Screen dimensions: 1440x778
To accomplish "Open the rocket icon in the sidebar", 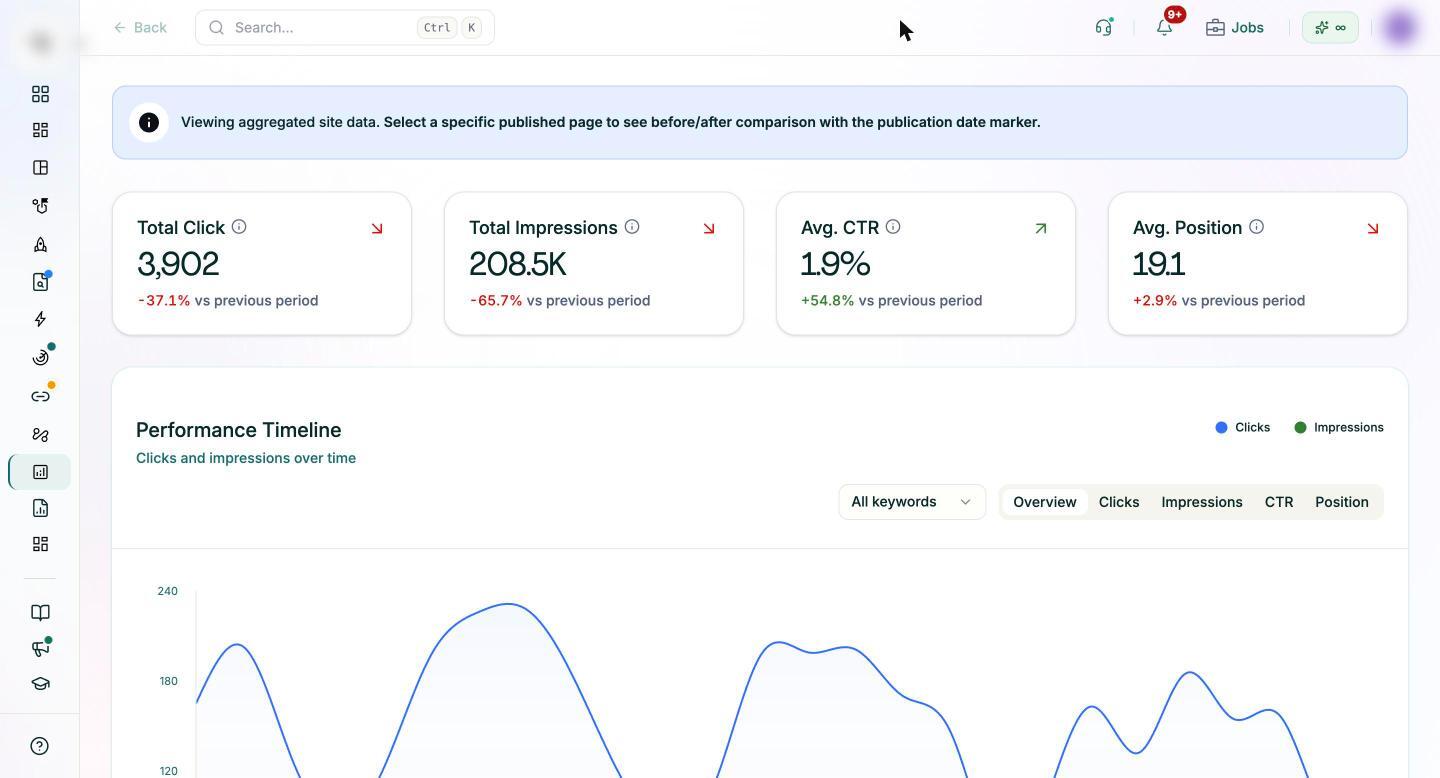I will [x=40, y=244].
